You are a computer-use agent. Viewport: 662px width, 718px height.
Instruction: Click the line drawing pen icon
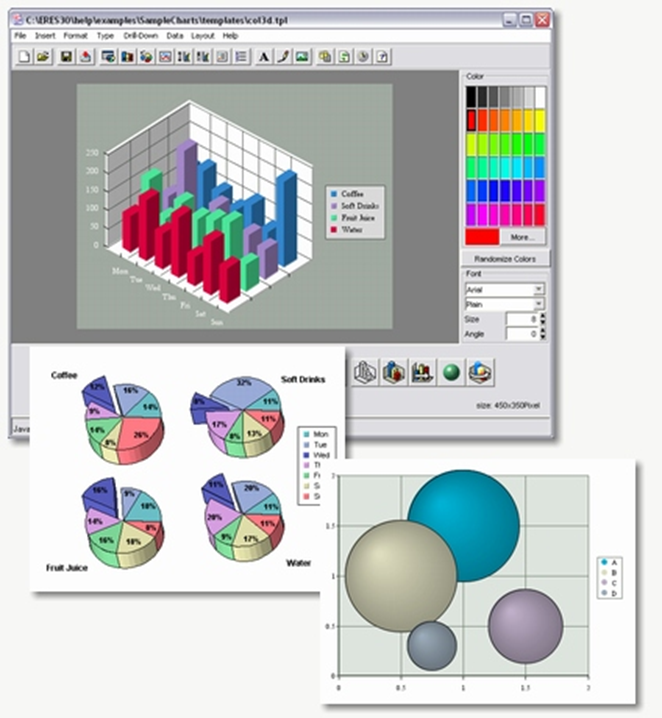[283, 56]
